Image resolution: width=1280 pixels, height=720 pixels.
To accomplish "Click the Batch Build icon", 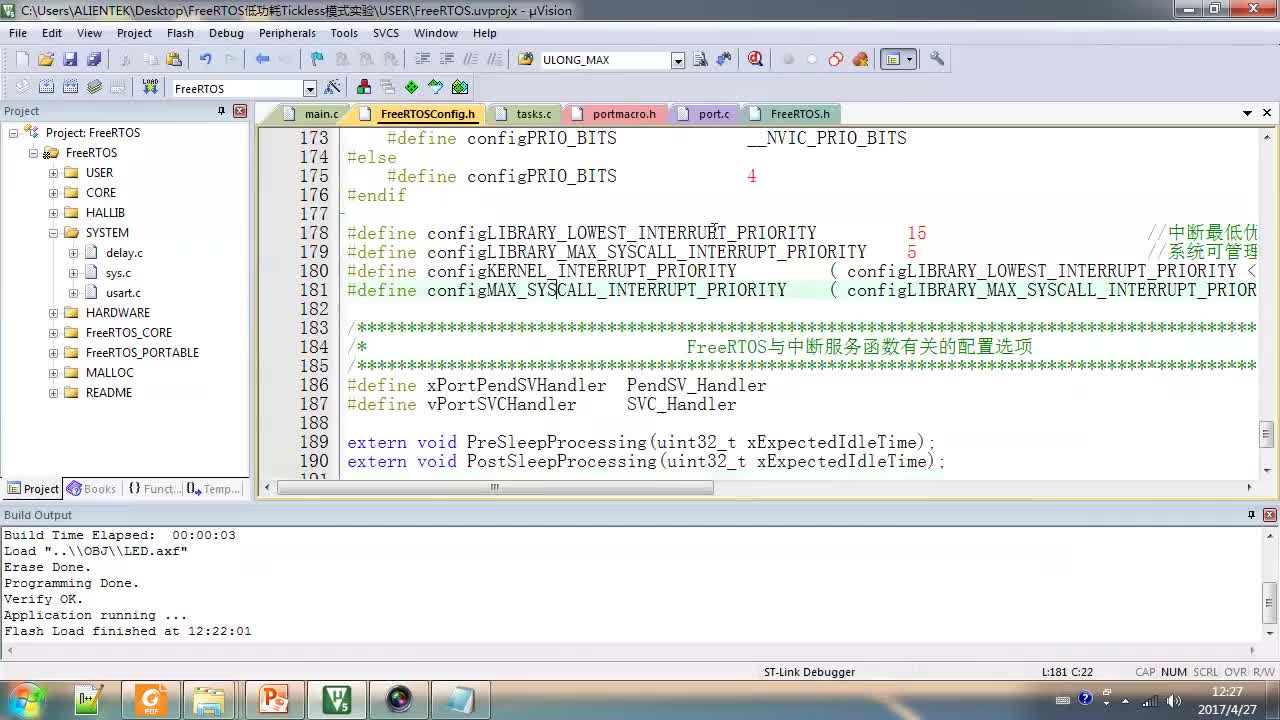I will click(x=94, y=87).
